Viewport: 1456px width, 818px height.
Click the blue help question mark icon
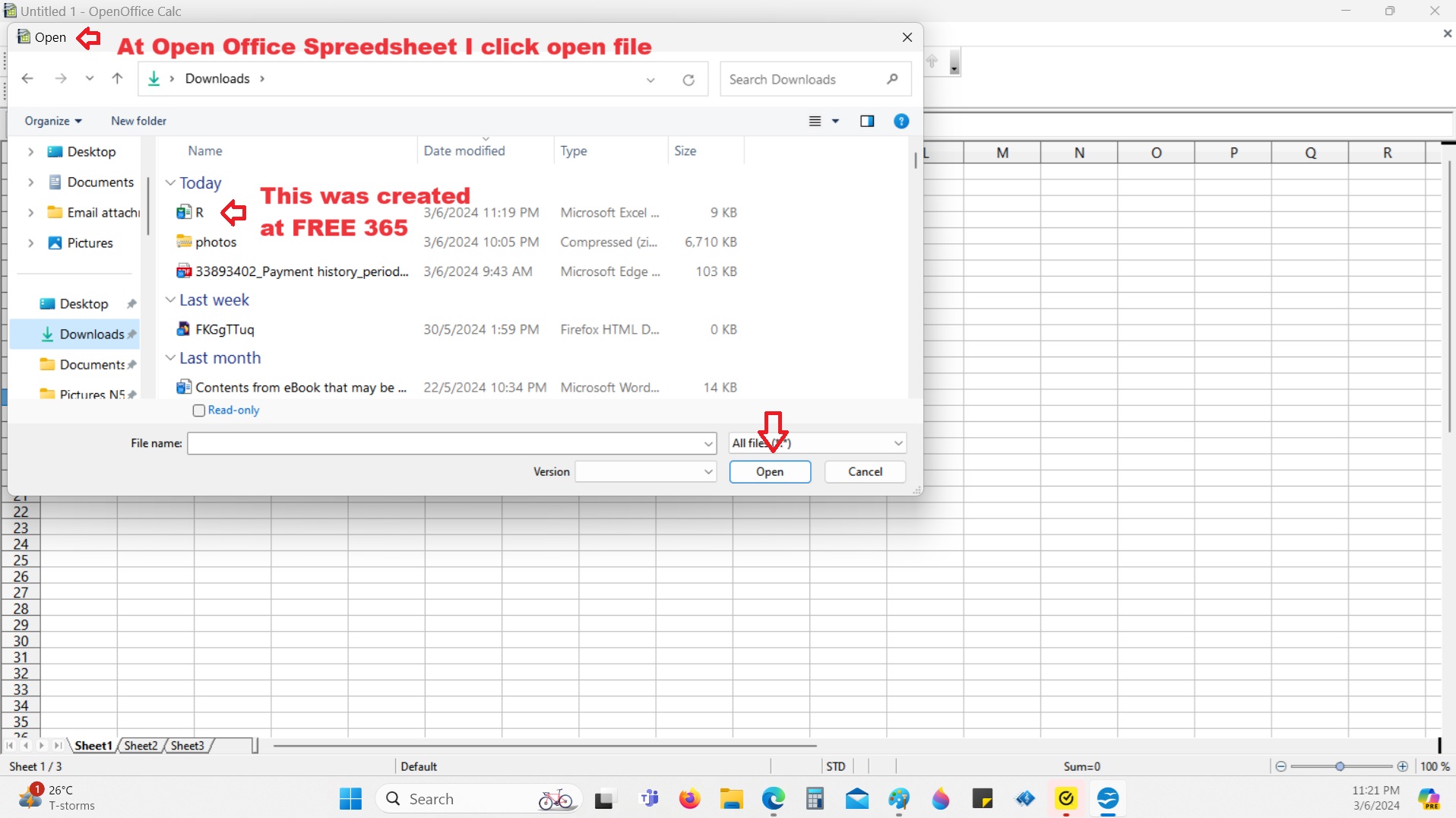click(901, 121)
